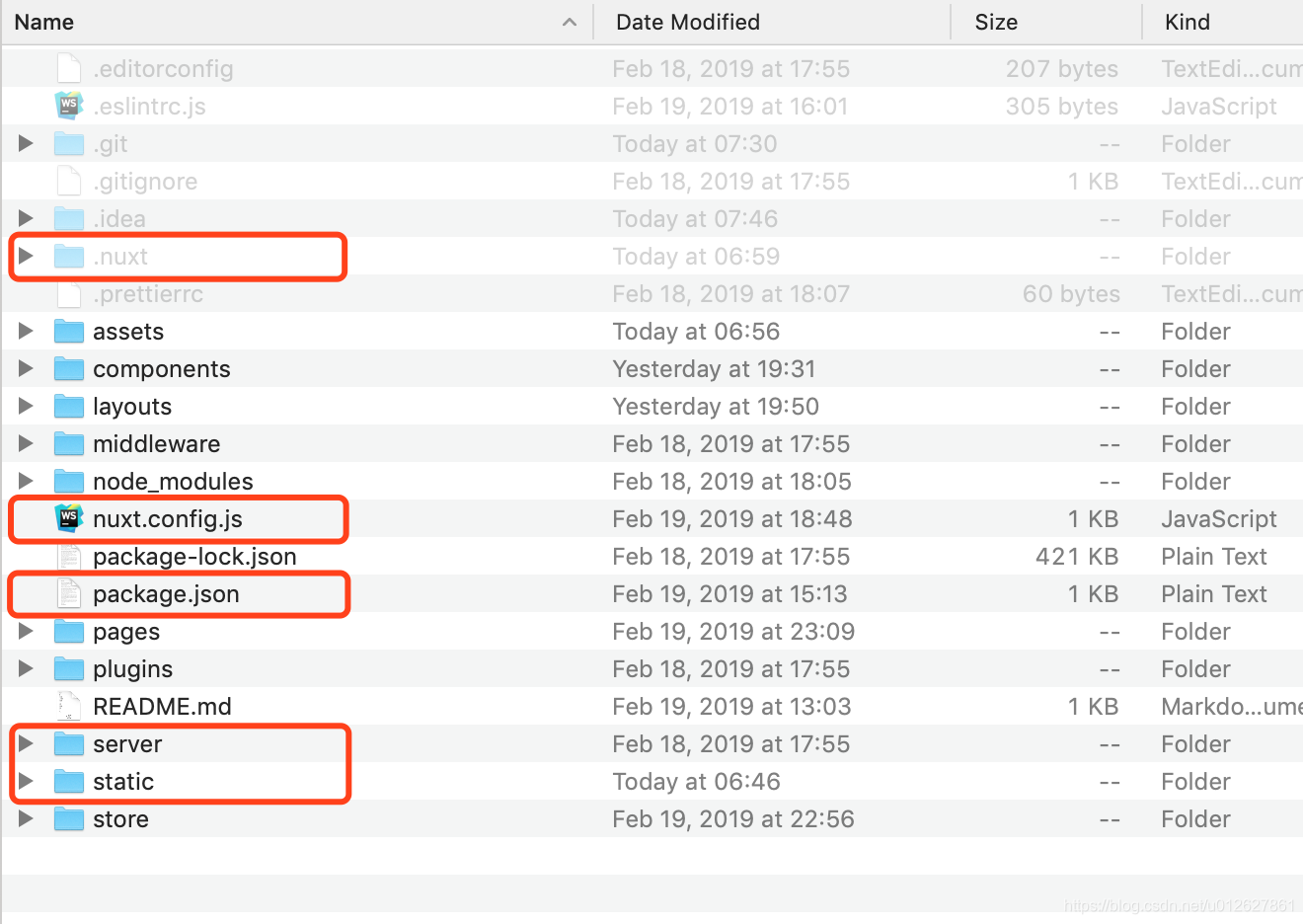
Task: Click the static folder icon
Action: pos(68,782)
